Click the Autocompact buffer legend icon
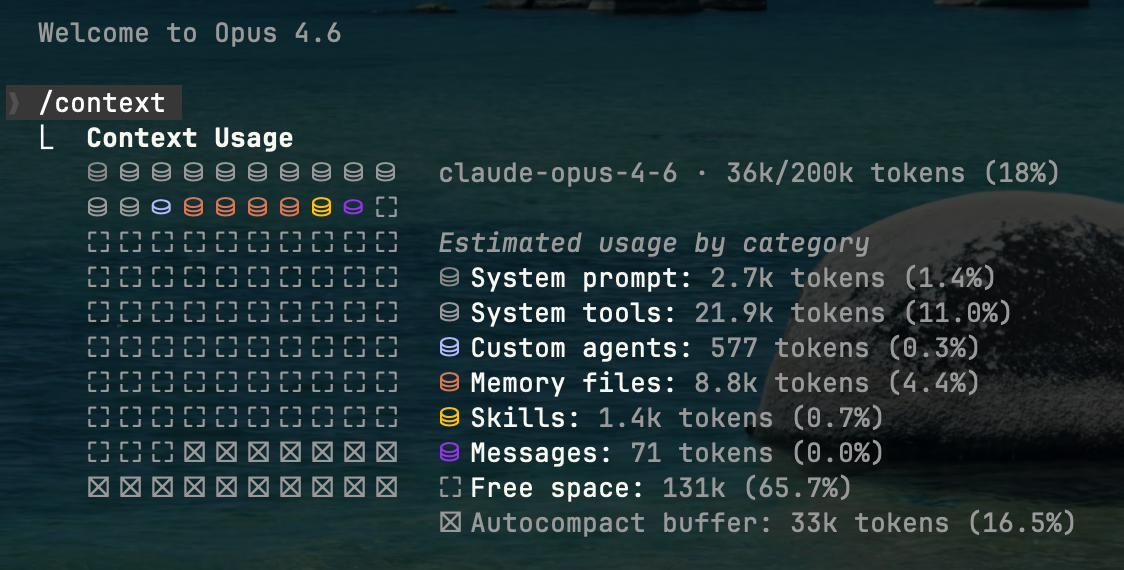 (x=450, y=523)
